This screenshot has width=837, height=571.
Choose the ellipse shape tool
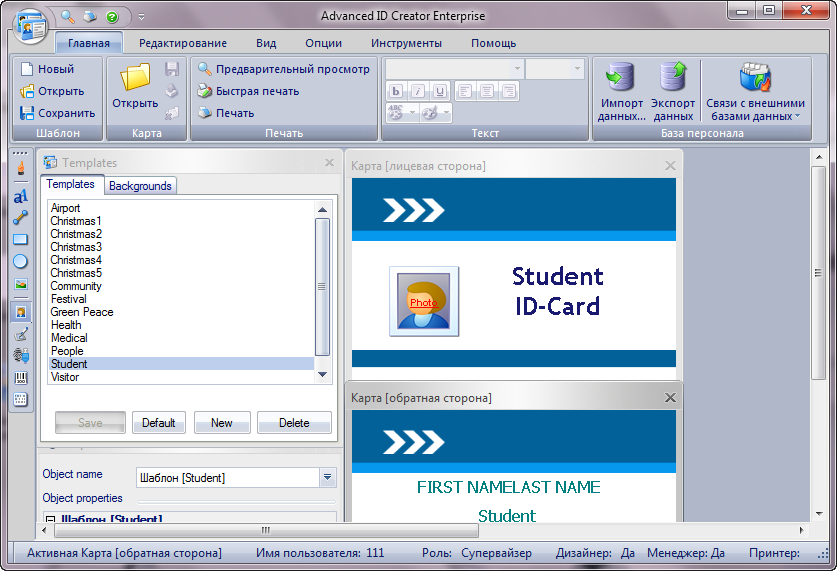20,262
